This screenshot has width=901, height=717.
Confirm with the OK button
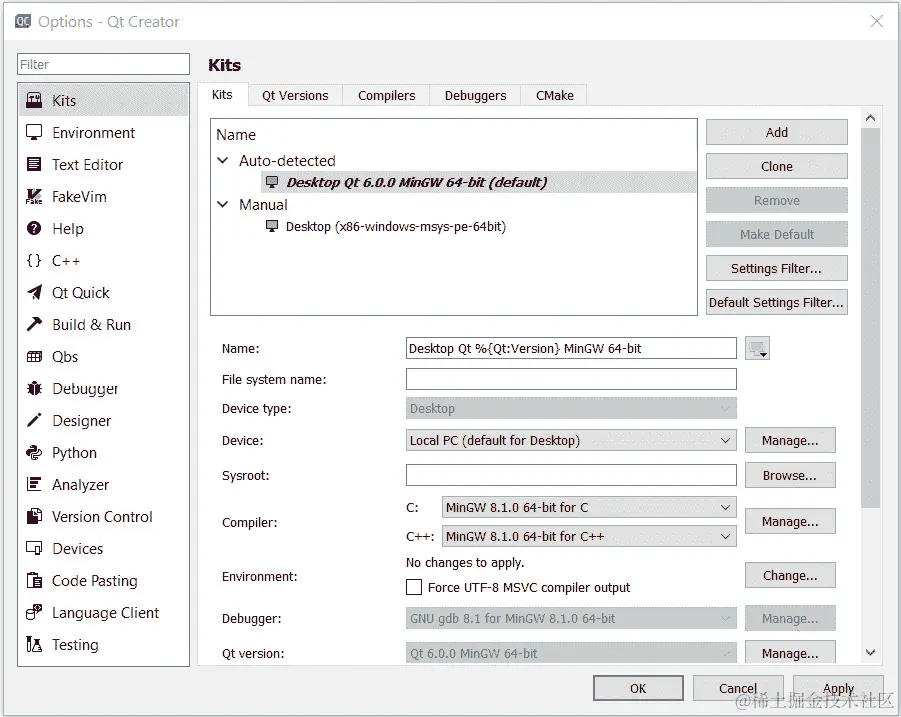coord(638,688)
